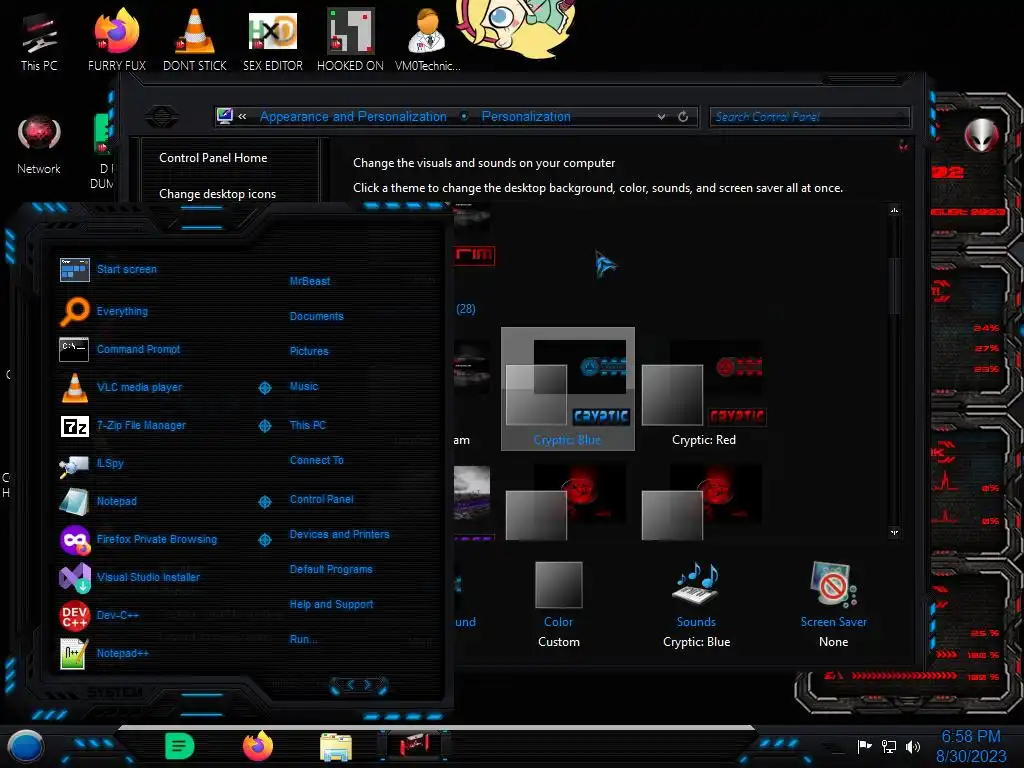Click the theme list vertical scrollbar
The height and width of the screenshot is (768, 1024).
pyautogui.click(x=894, y=285)
